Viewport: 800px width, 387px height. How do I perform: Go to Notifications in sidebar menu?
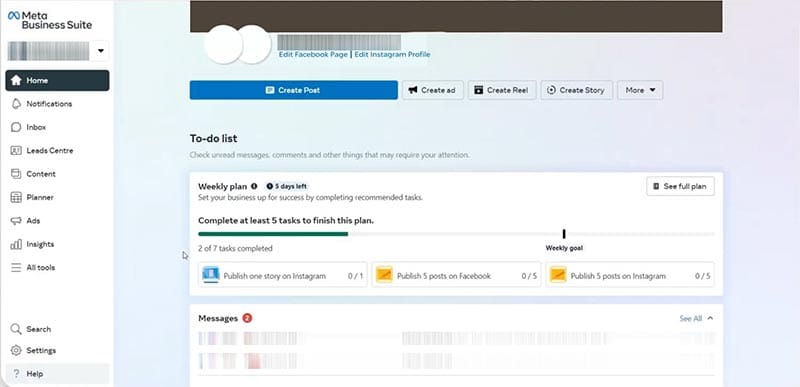57,104
